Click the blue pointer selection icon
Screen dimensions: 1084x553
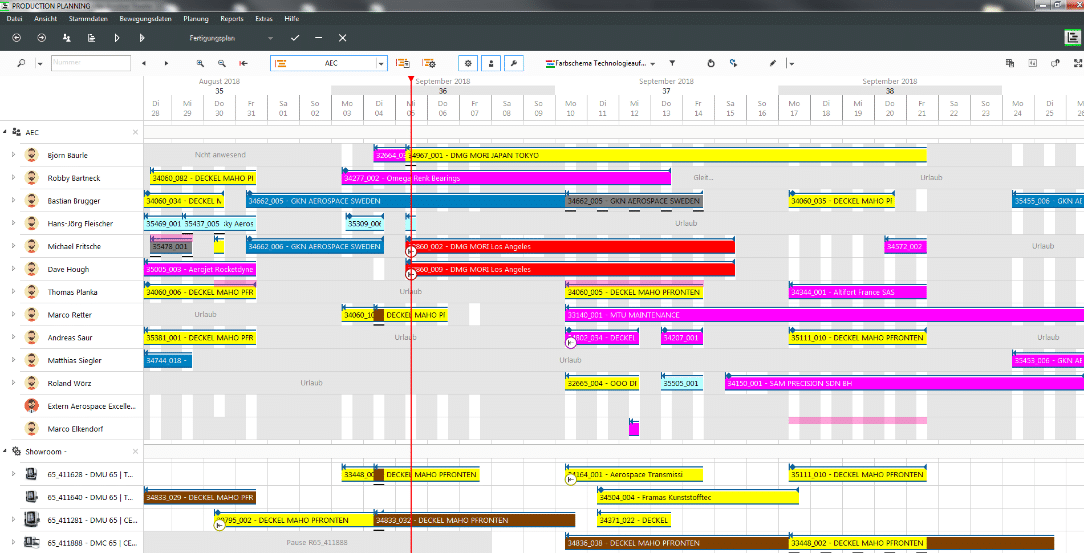[x=733, y=63]
